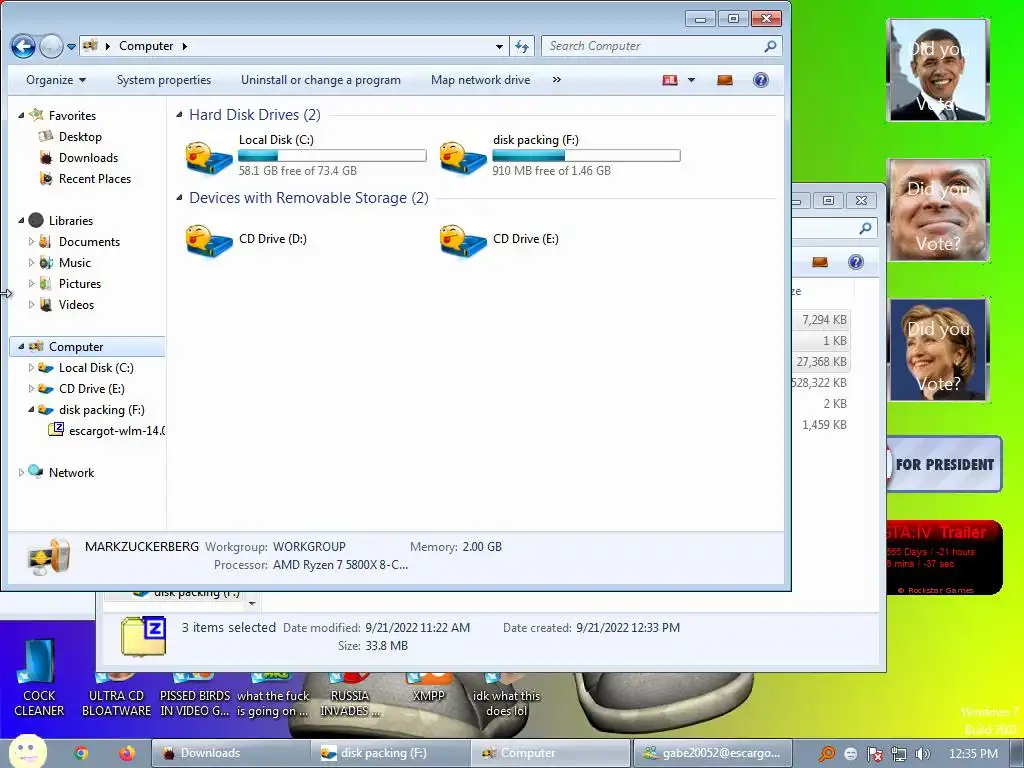Click System properties in the toolbar

[x=164, y=80]
